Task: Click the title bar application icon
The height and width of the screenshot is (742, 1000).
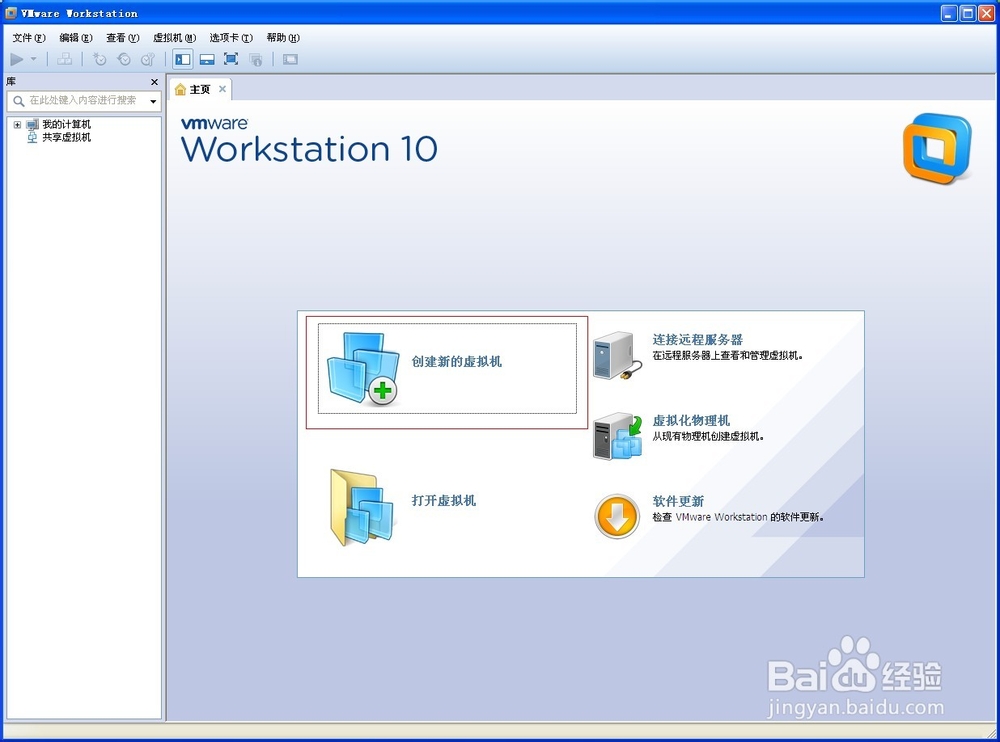Action: [x=10, y=13]
